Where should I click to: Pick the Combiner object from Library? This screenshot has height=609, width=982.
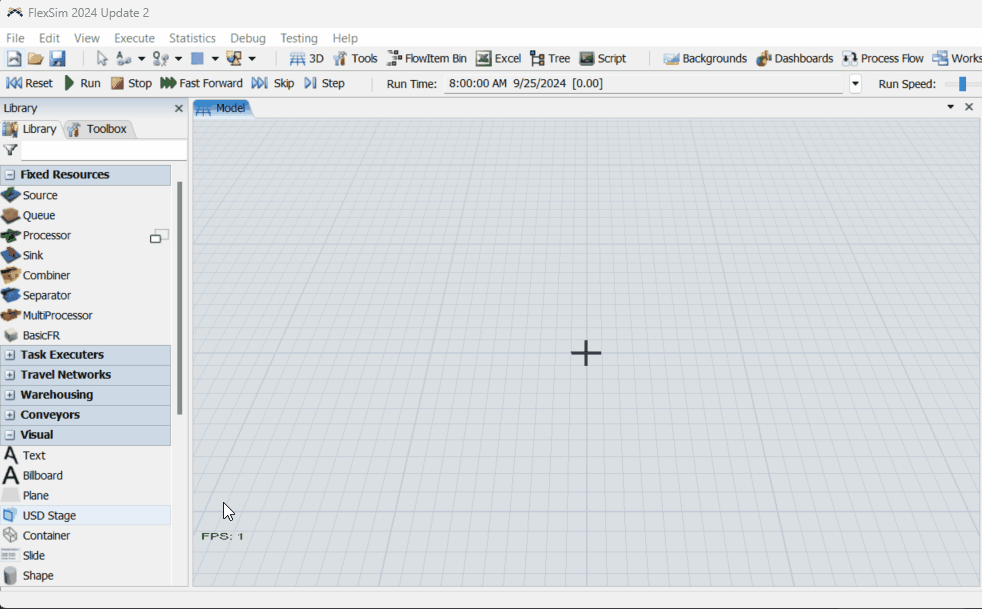(46, 275)
